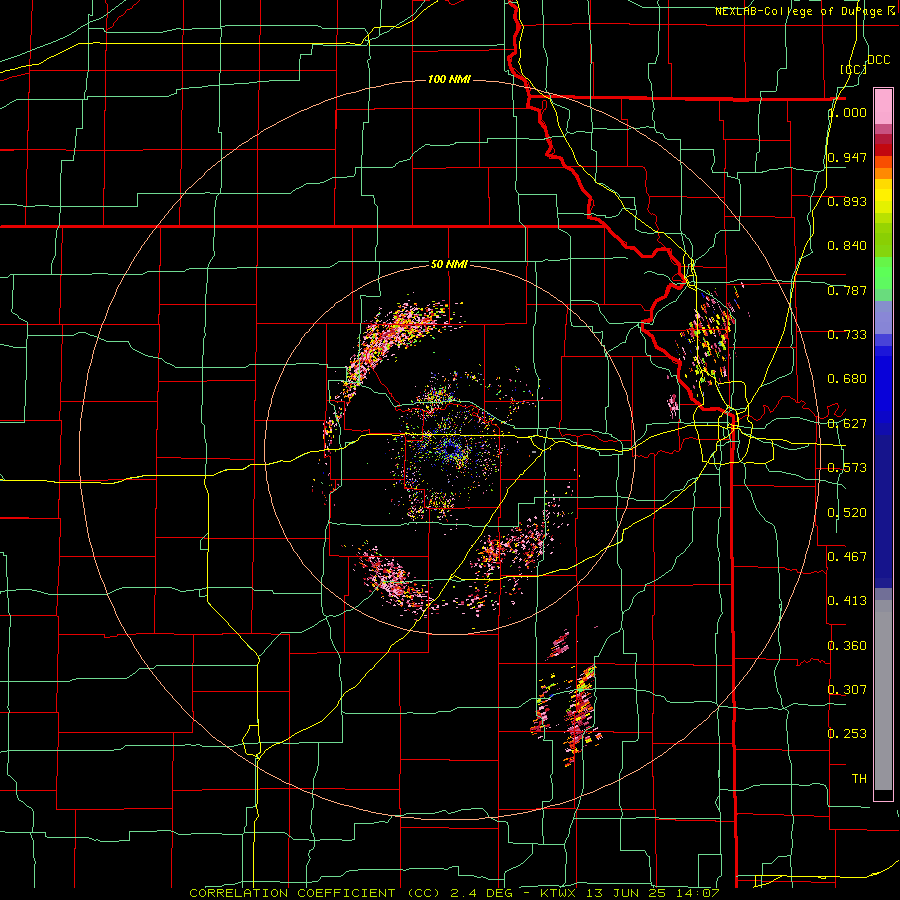Click the 50 NMI range ring label
Image resolution: width=900 pixels, height=900 pixels.
pos(449,264)
